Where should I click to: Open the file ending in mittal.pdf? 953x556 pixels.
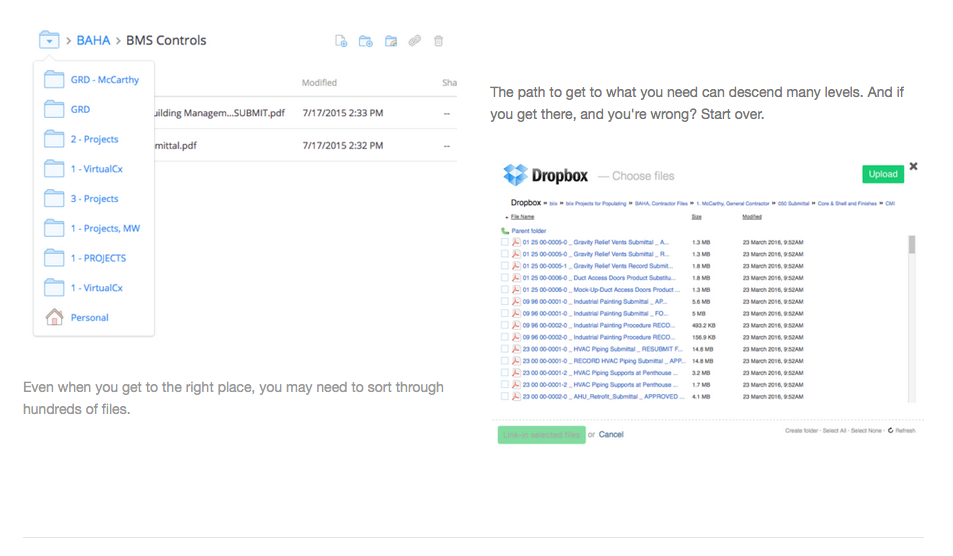tap(176, 146)
